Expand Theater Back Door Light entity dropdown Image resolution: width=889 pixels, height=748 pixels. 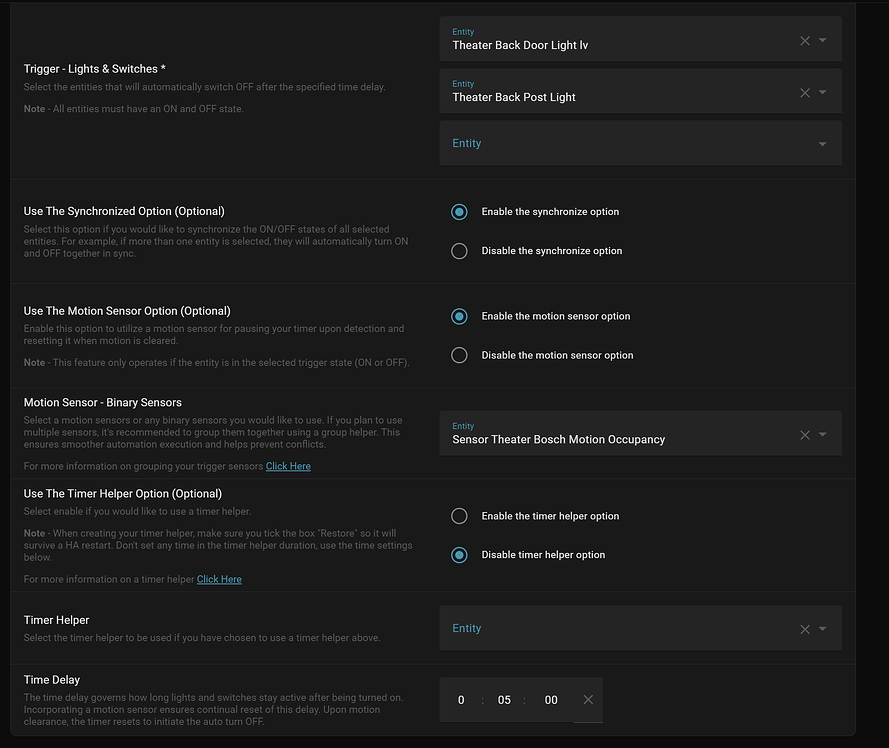pyautogui.click(x=823, y=40)
